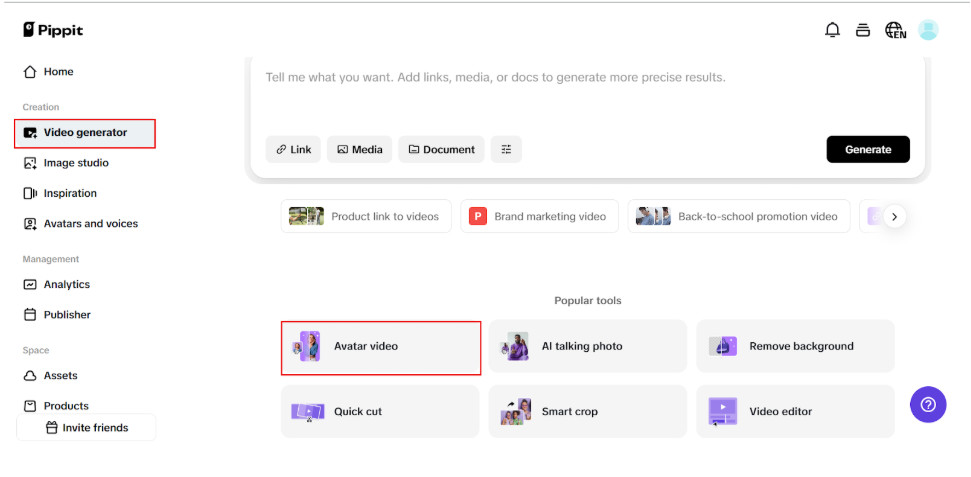Open the AI talking photo tool
Image resolution: width=971 pixels, height=477 pixels.
coord(588,346)
